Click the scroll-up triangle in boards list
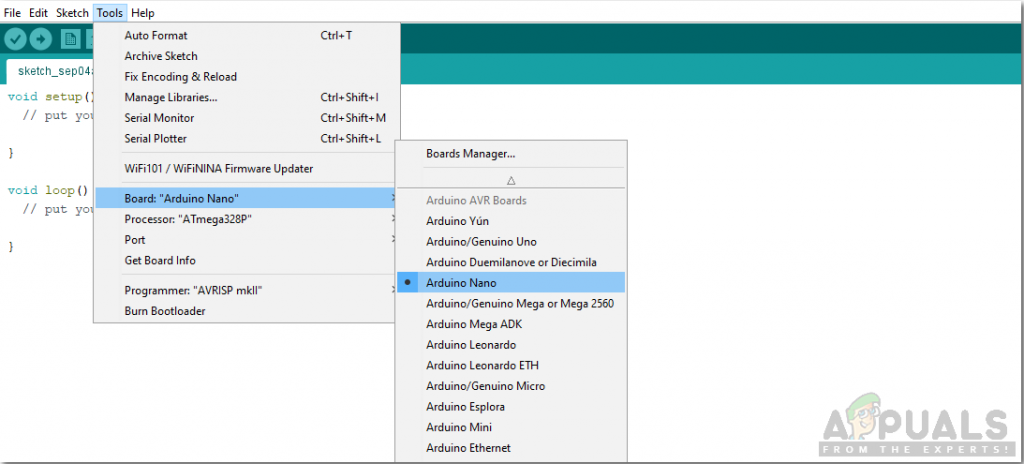This screenshot has height=464, width=1024. (511, 180)
